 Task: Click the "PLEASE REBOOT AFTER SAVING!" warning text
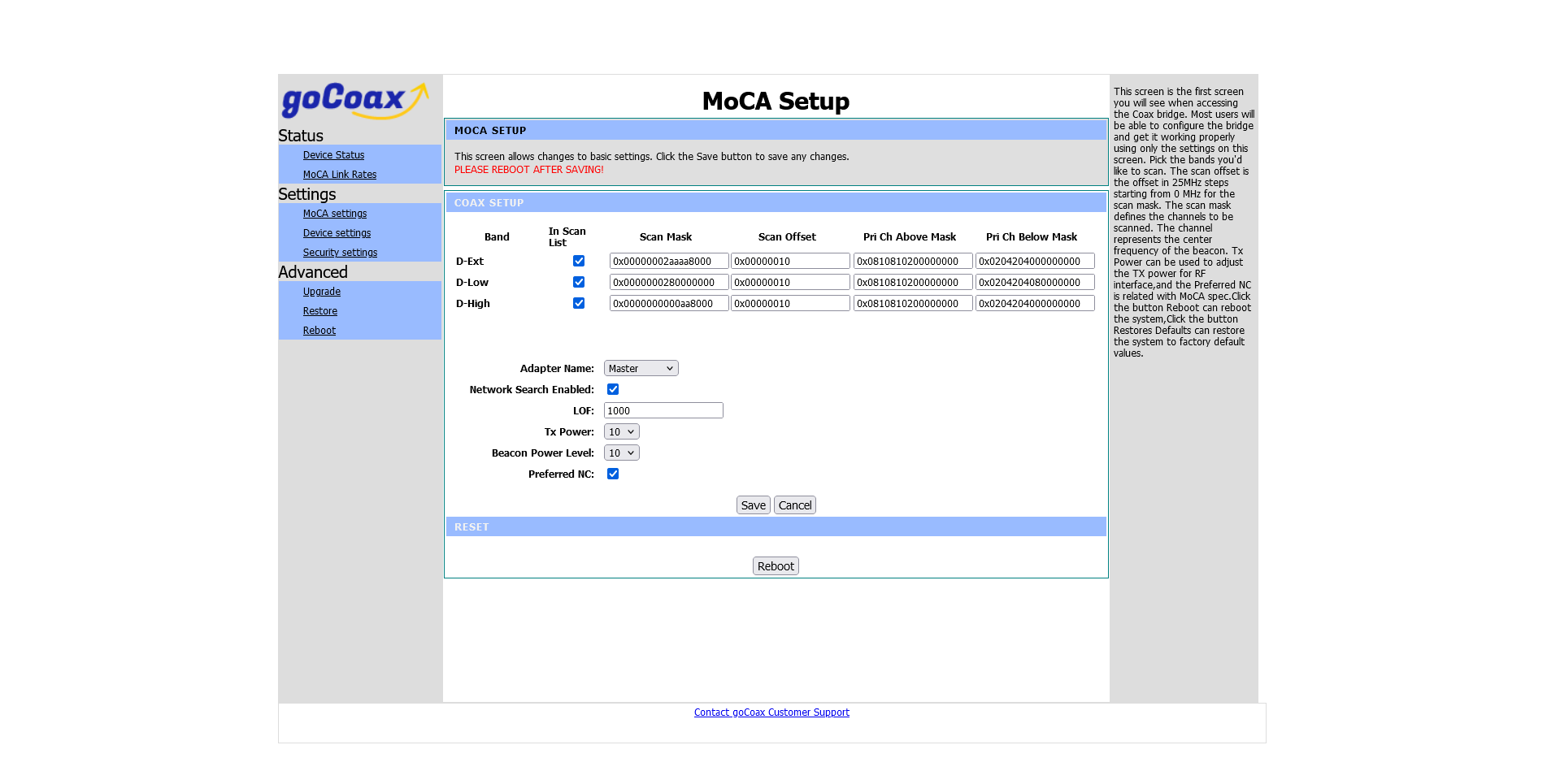[529, 170]
